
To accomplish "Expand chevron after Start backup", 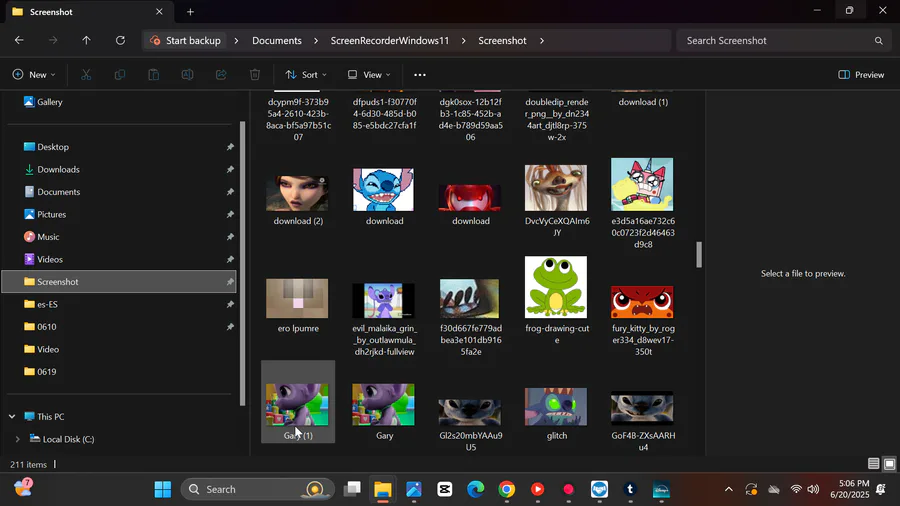I will coord(236,41).
